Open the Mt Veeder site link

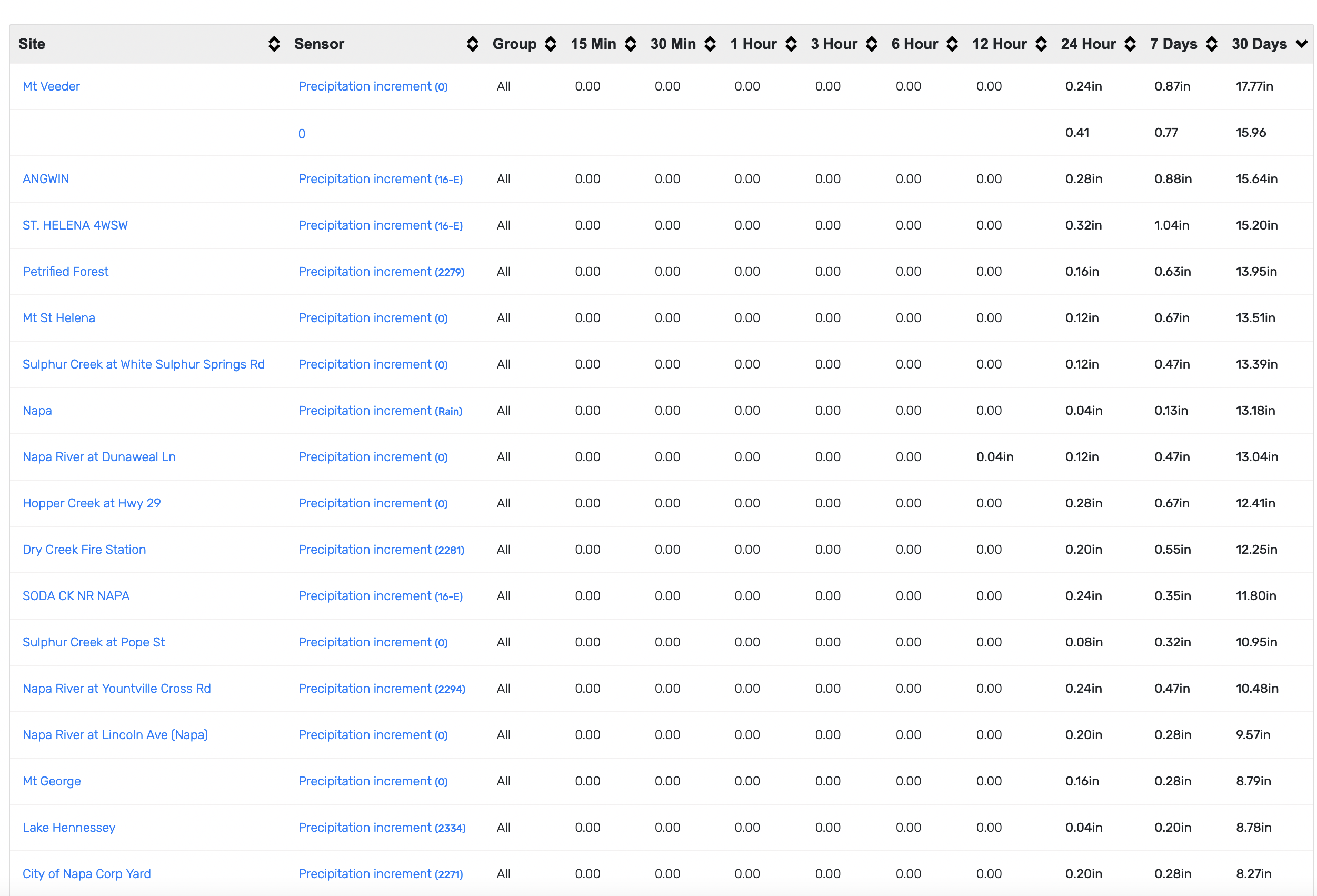pyautogui.click(x=51, y=86)
